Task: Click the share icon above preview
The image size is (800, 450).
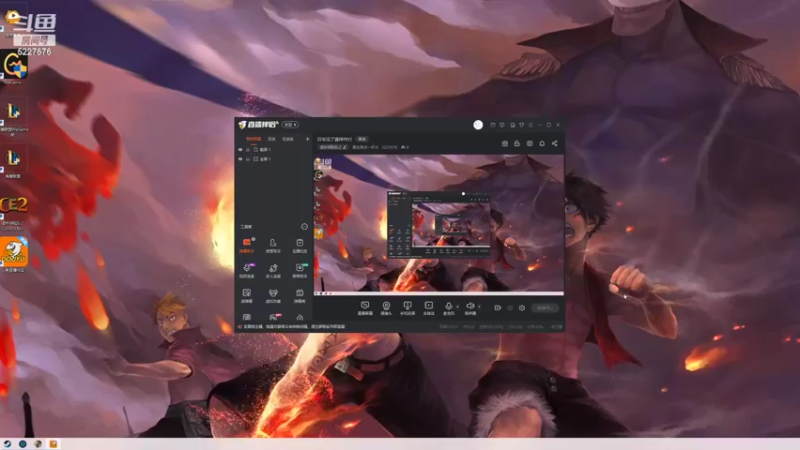Action: [x=554, y=144]
